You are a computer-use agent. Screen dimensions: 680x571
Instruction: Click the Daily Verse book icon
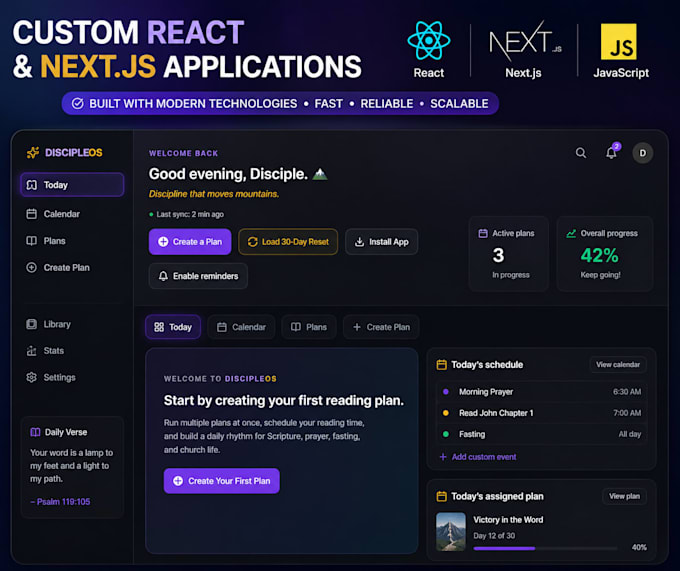tap(35, 432)
